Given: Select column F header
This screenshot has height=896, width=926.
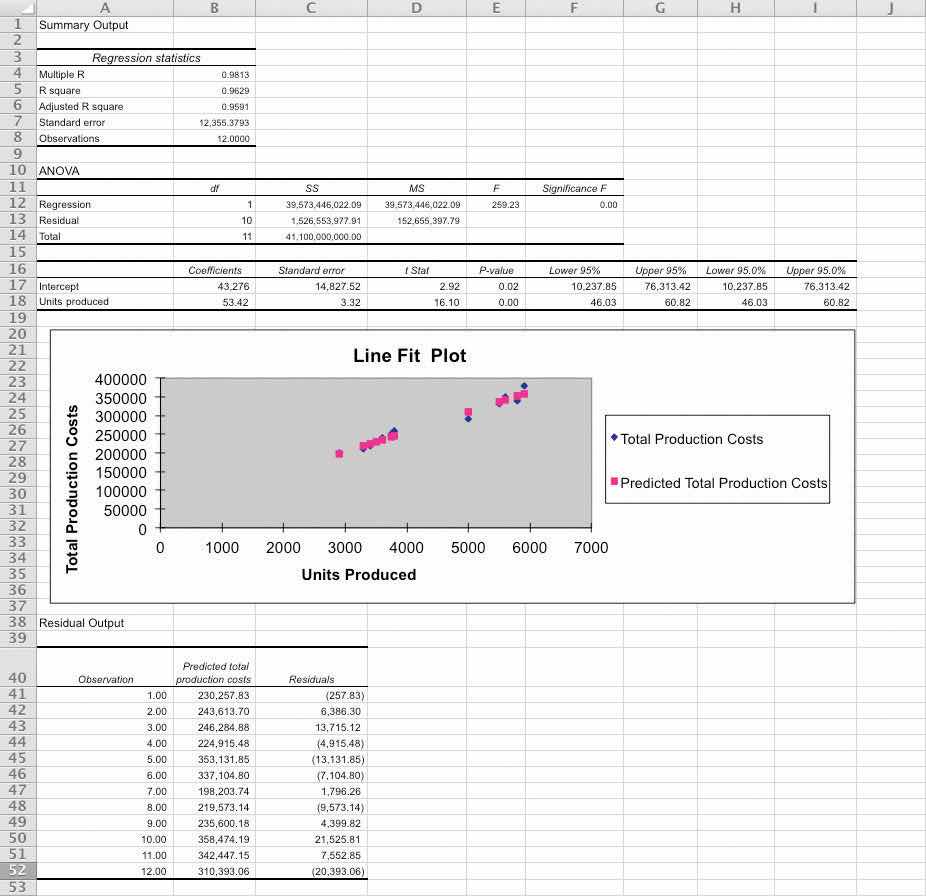Looking at the screenshot, I should (573, 8).
